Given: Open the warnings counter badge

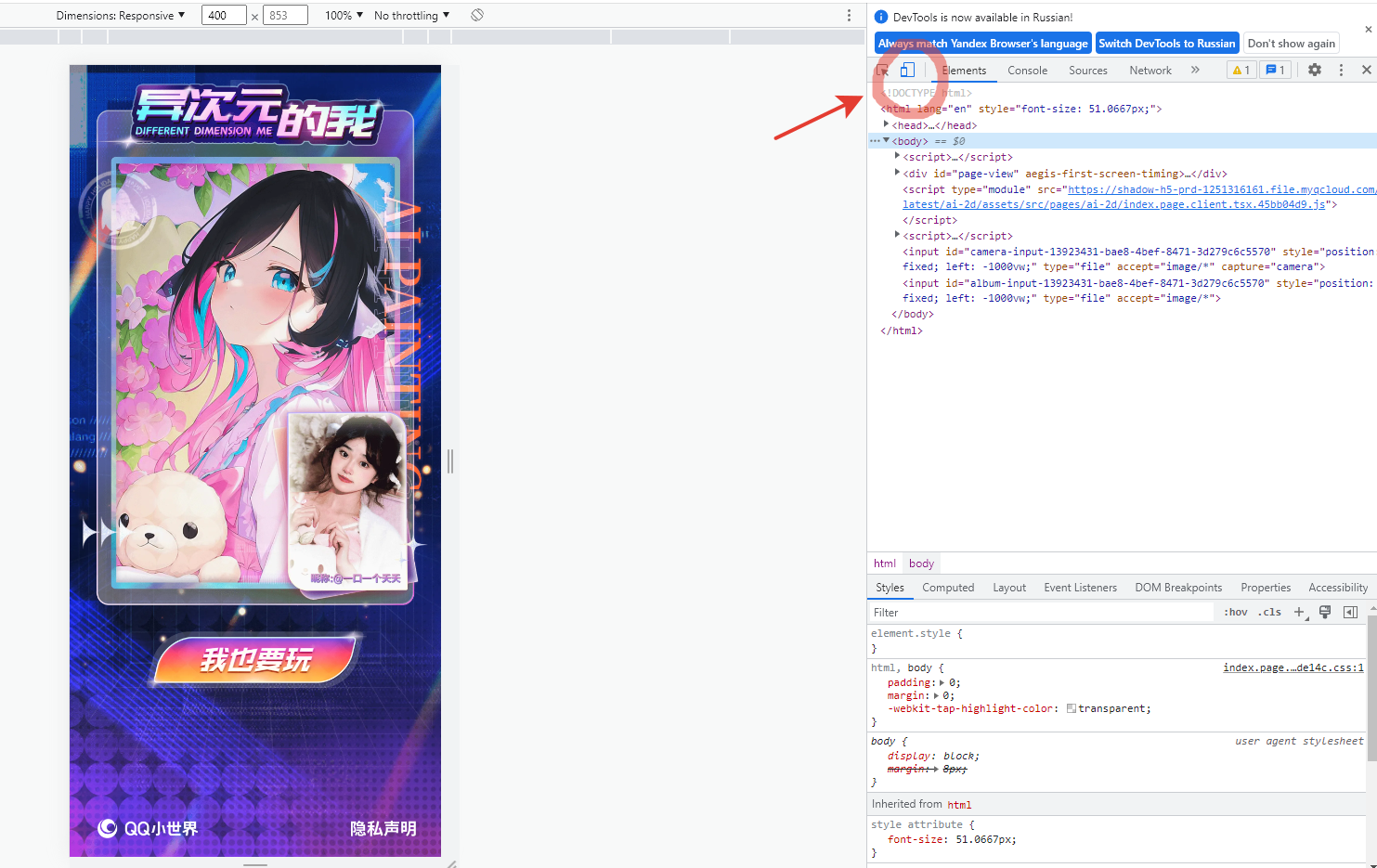Looking at the screenshot, I should click(x=1241, y=70).
